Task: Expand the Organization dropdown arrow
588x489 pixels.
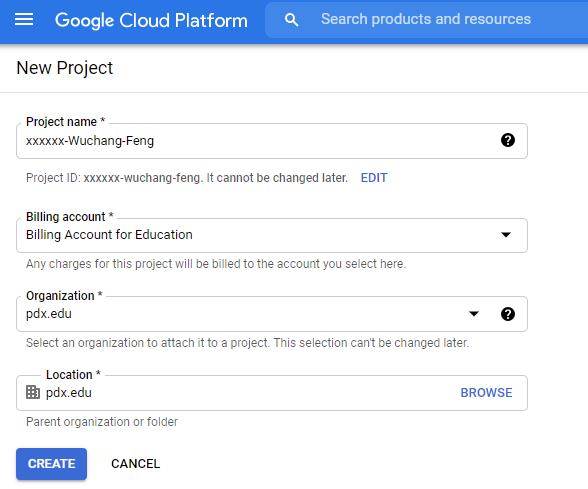Action: click(x=474, y=314)
